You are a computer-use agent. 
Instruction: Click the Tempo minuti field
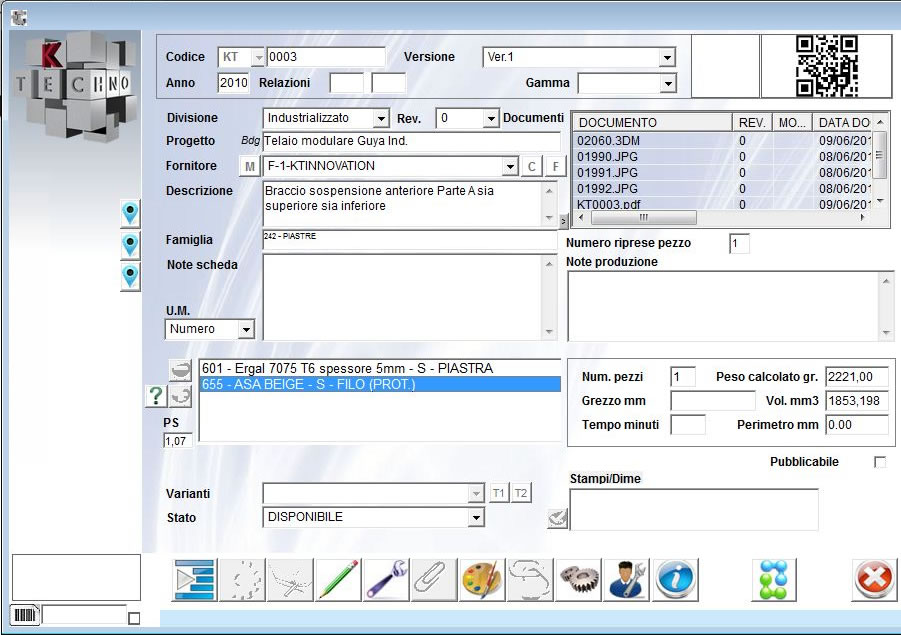[688, 425]
